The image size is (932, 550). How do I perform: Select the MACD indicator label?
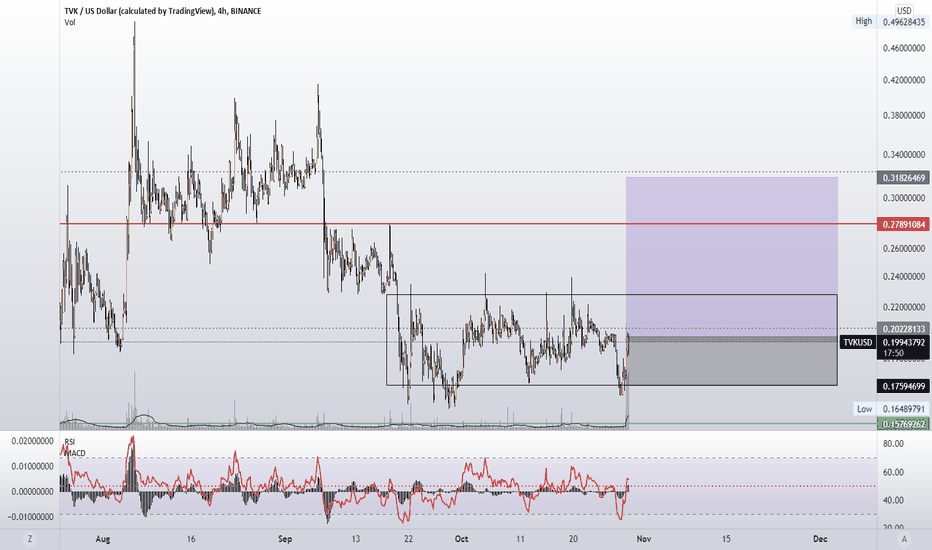tap(75, 453)
